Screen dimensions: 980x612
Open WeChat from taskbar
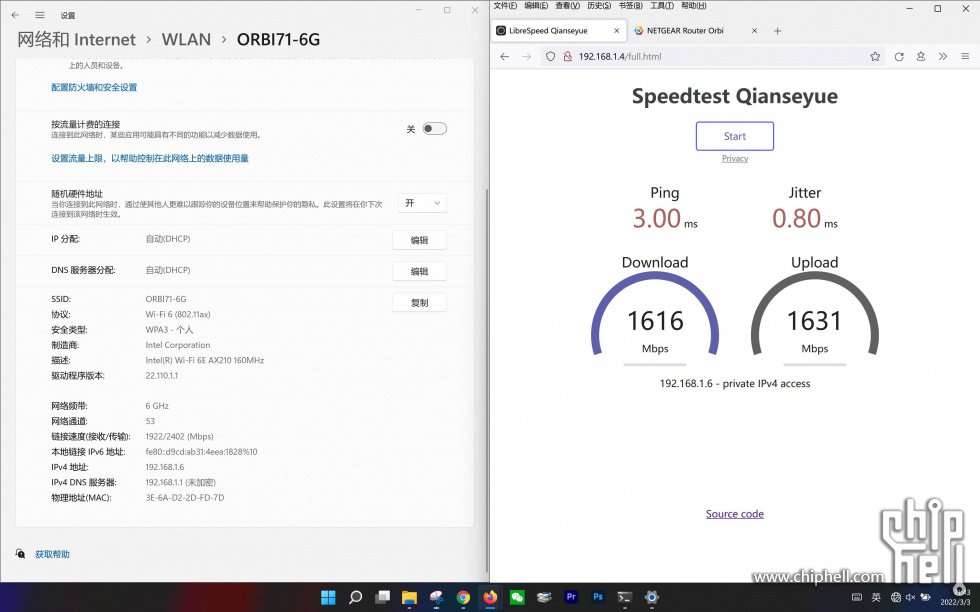[517, 597]
